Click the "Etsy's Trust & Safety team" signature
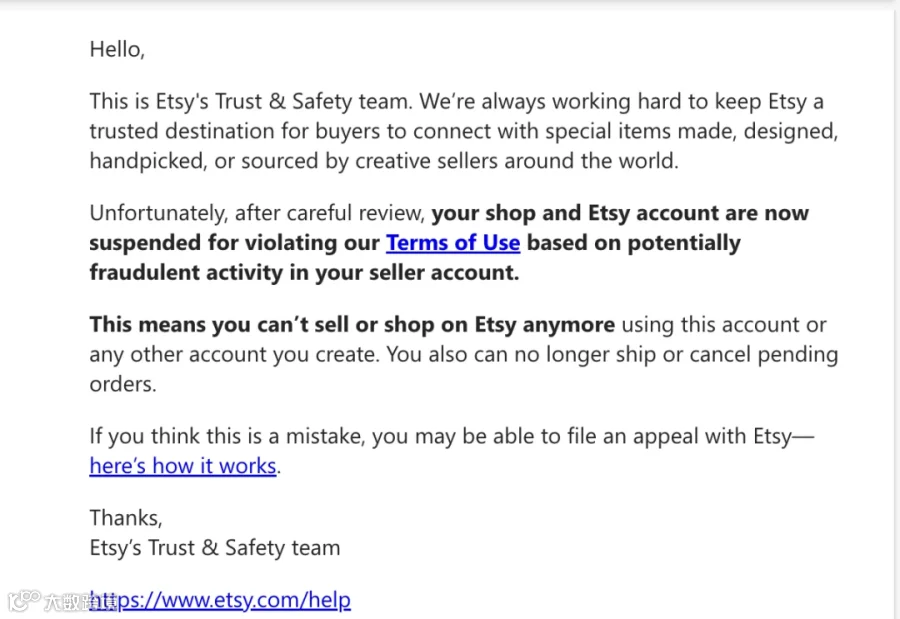This screenshot has width=900, height=619. tap(215, 548)
